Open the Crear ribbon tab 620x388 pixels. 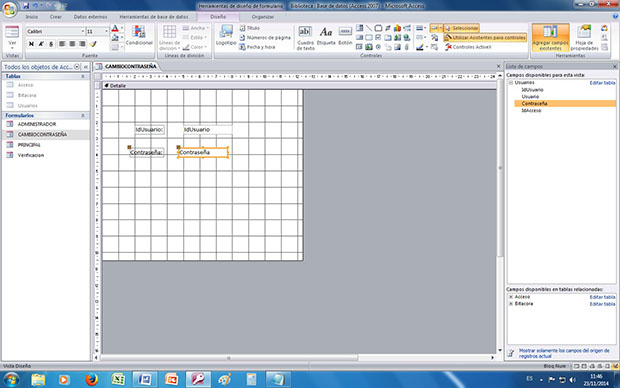pyautogui.click(x=55, y=17)
